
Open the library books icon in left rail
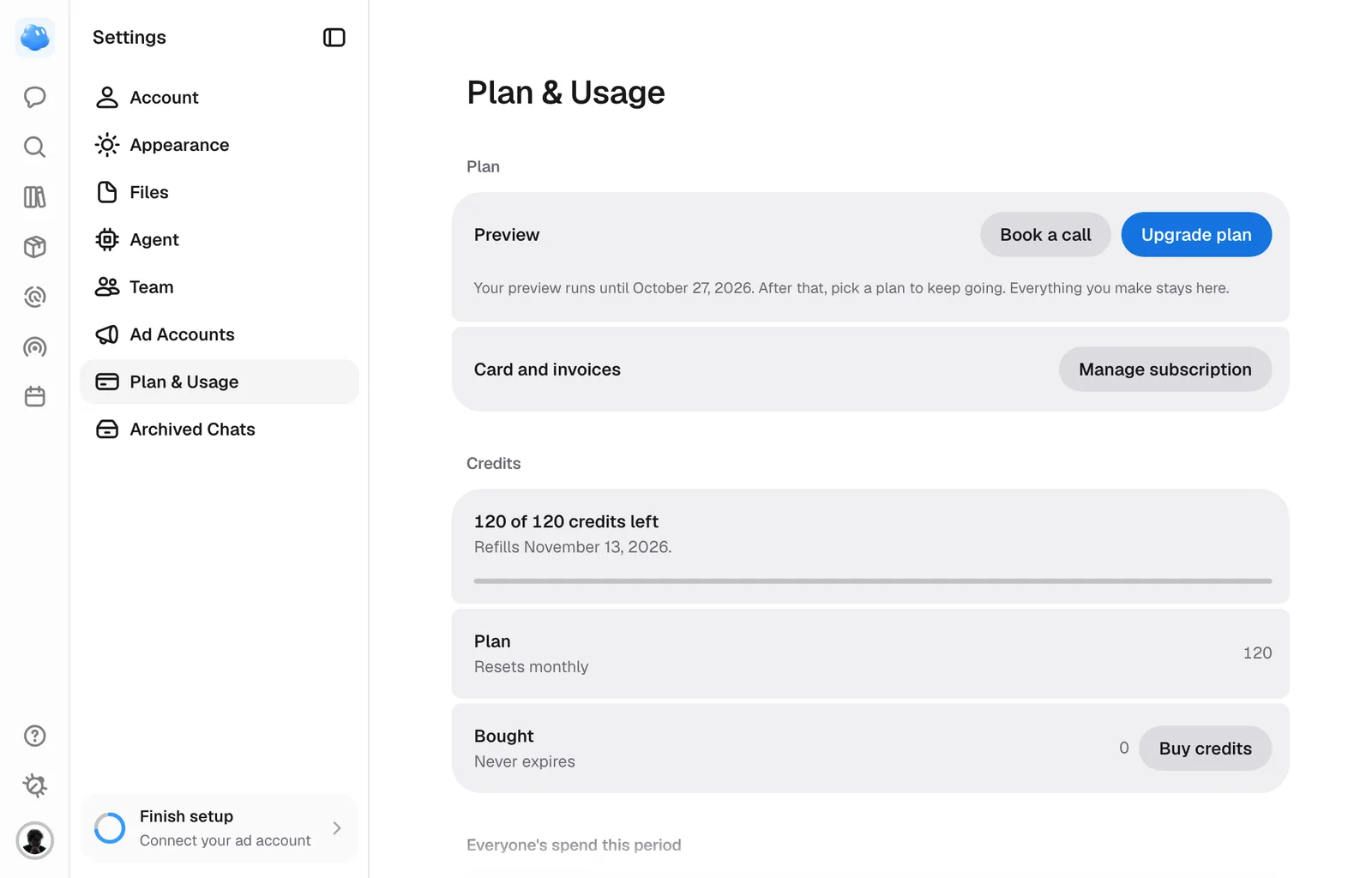pos(35,197)
